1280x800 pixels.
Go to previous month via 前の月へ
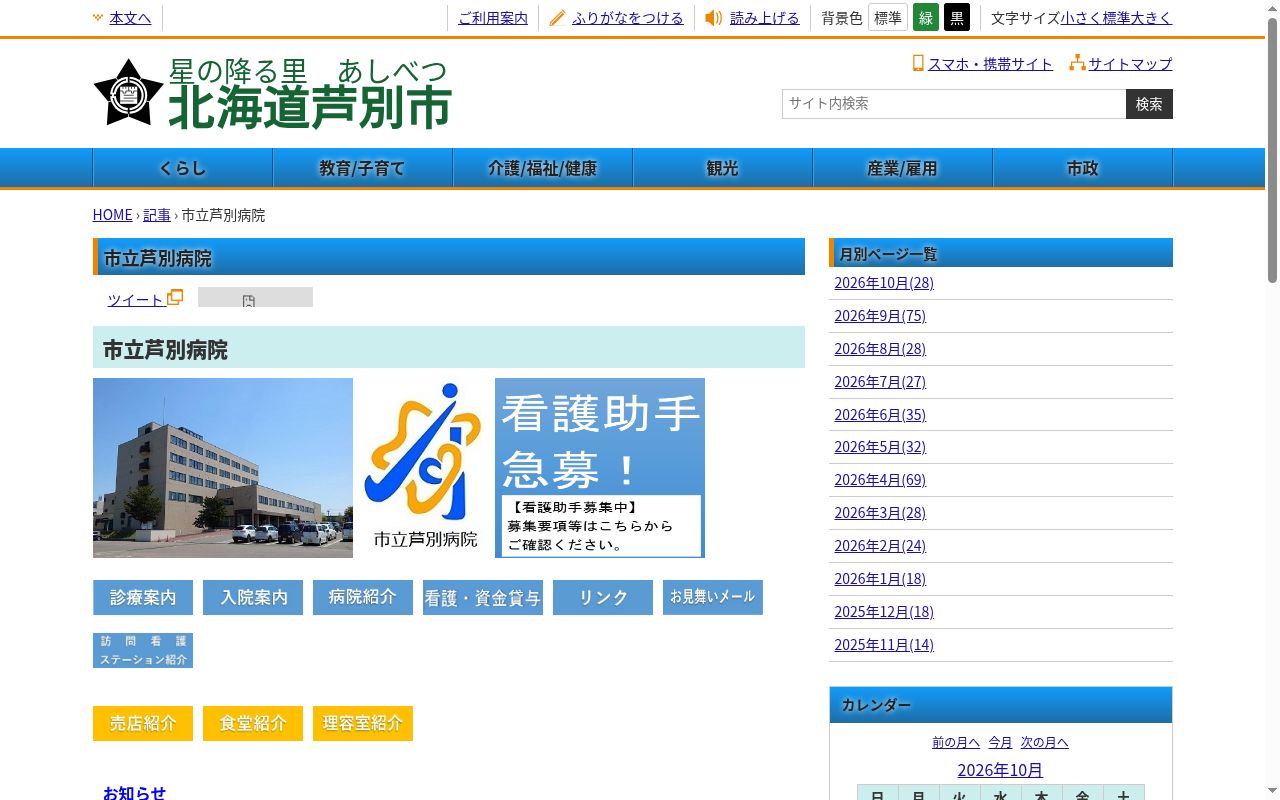(956, 742)
